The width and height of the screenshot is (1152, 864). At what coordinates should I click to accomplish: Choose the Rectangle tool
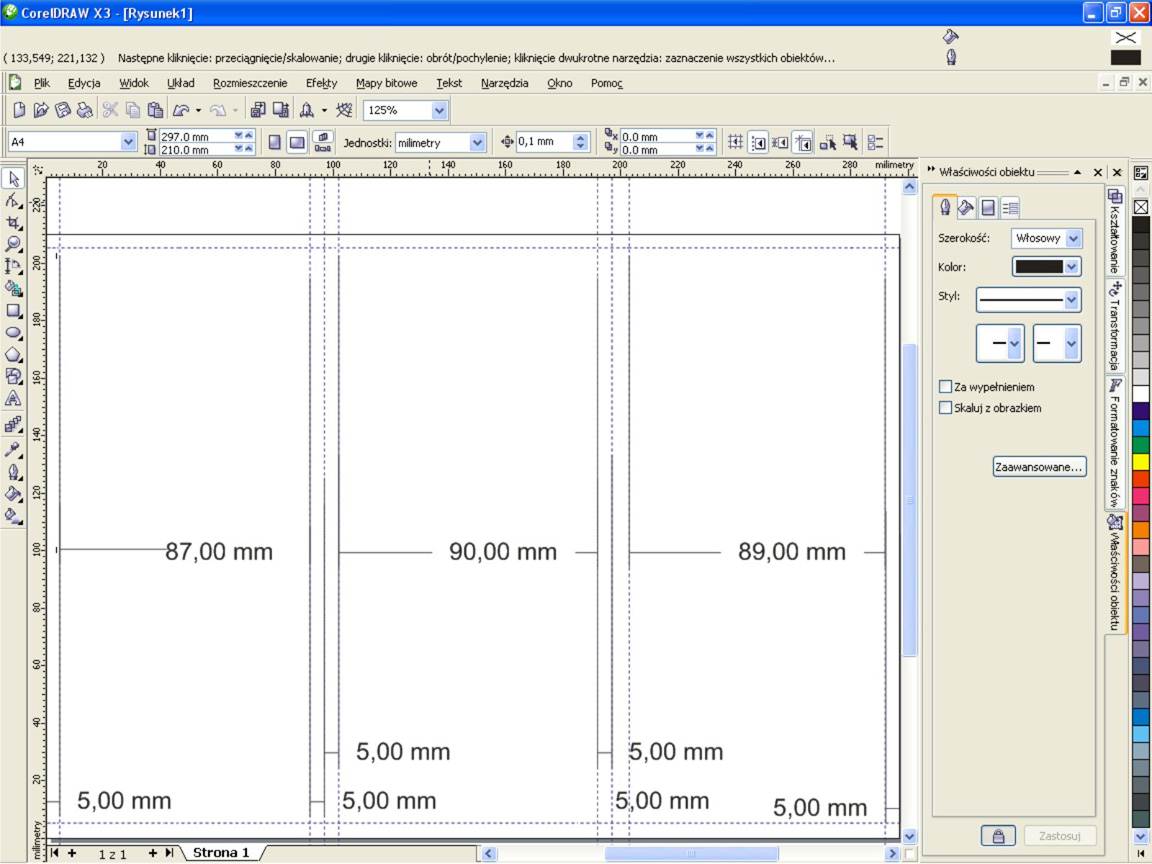pos(14,310)
